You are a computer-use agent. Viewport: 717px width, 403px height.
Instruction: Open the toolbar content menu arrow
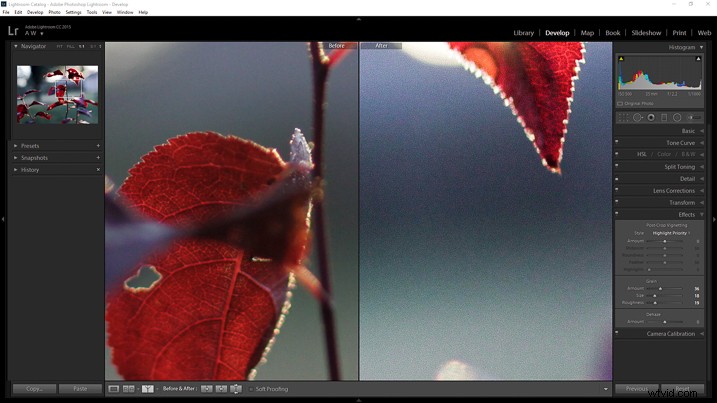click(606, 389)
